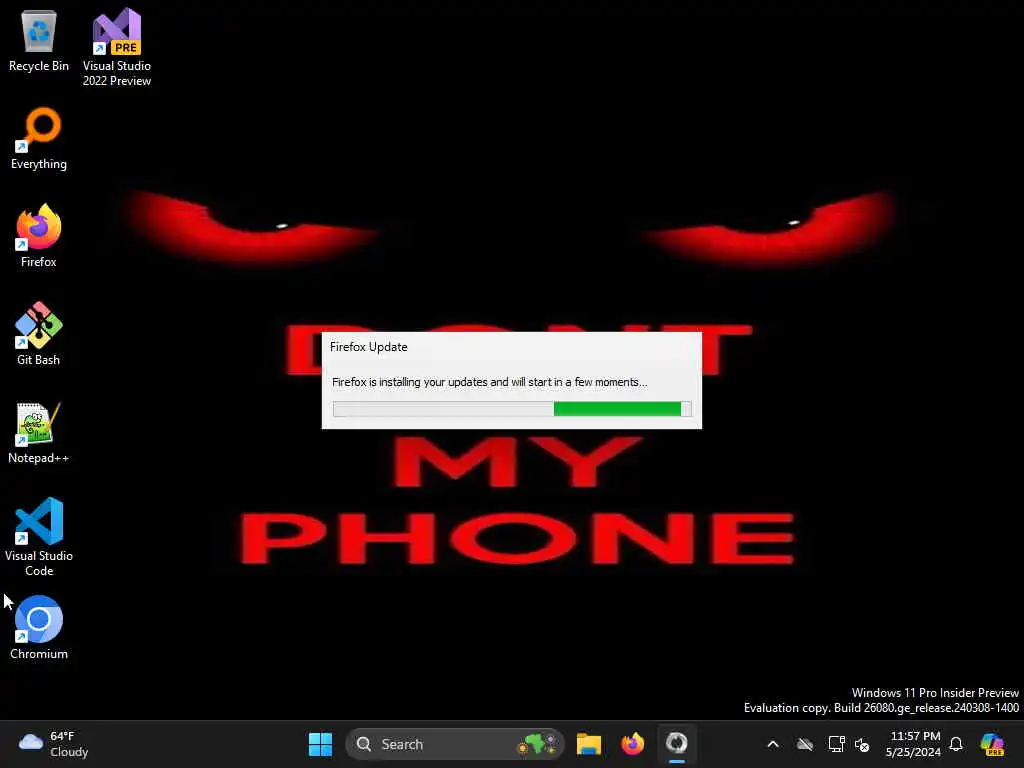
Task: Select the Firefox desktop shortcut
Action: click(x=39, y=236)
